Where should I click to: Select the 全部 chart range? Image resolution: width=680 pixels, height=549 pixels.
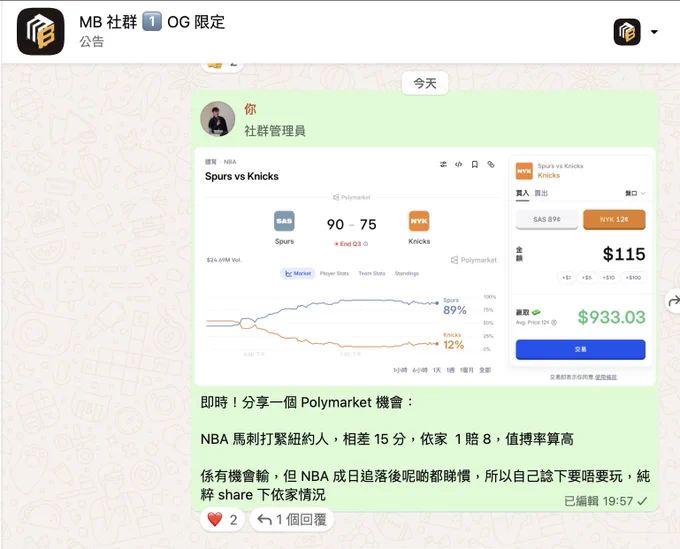485,370
